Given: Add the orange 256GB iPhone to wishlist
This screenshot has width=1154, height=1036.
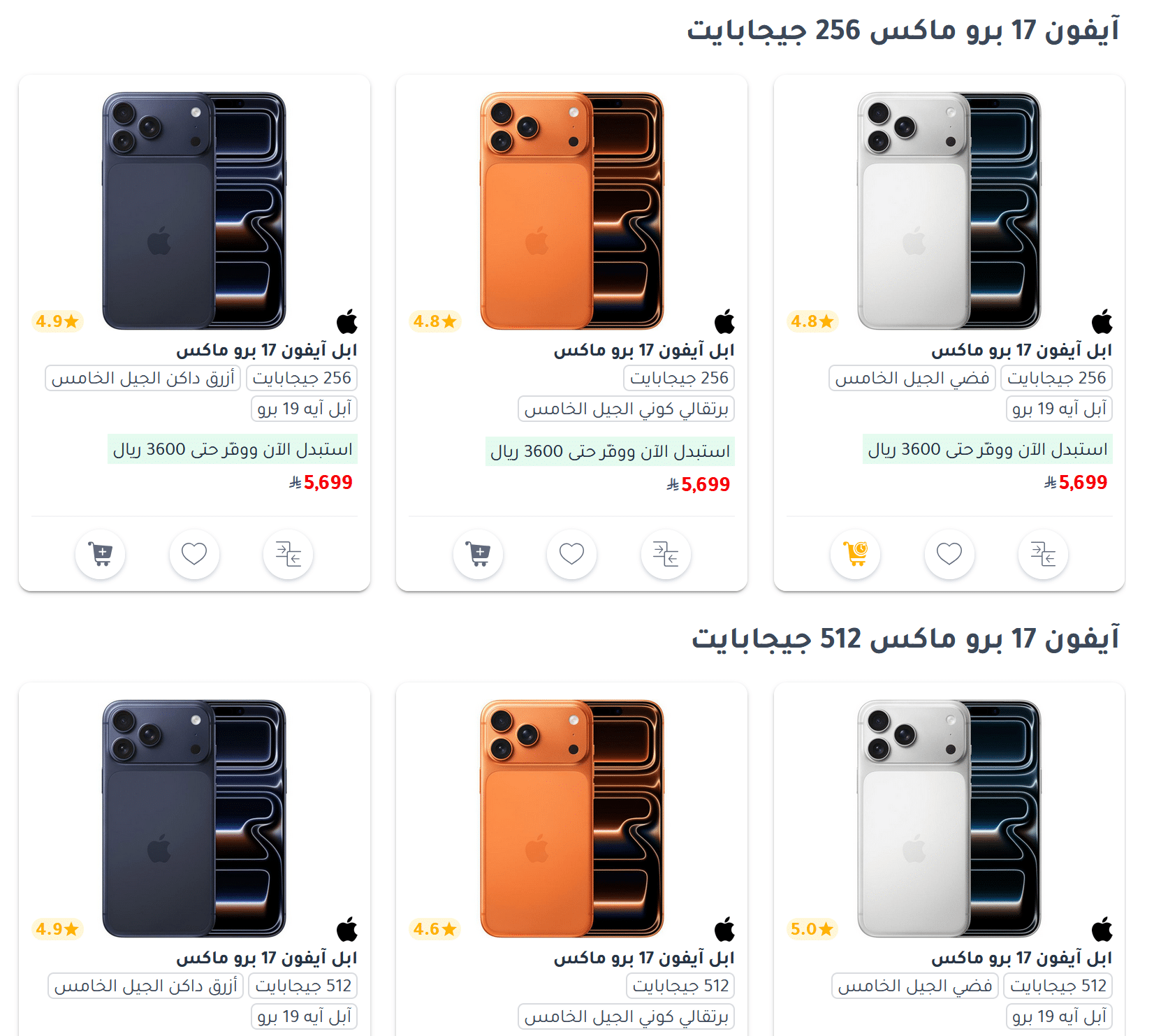Looking at the screenshot, I should tap(571, 554).
